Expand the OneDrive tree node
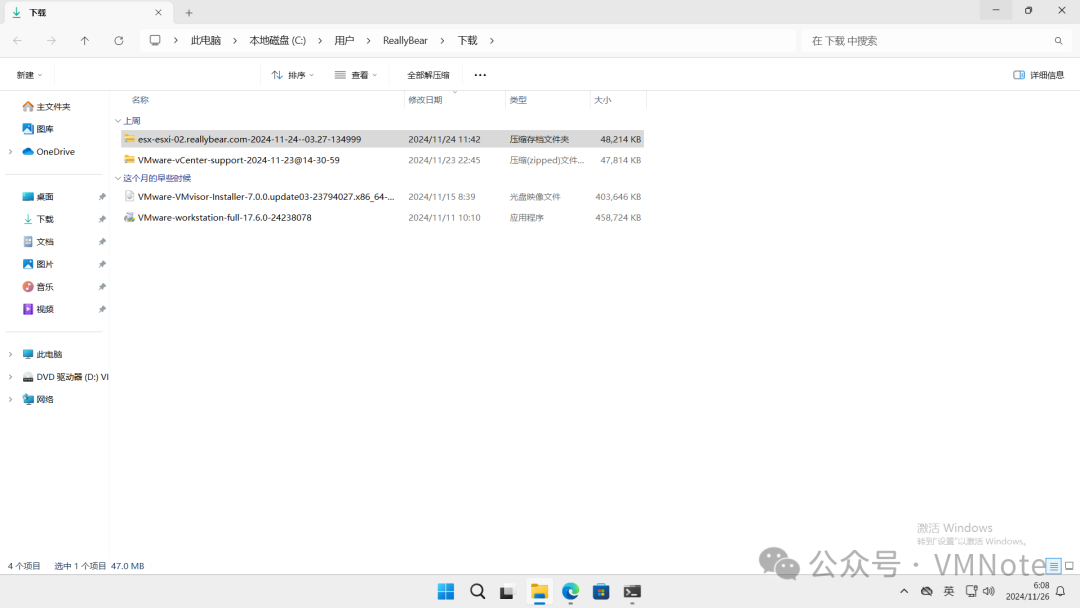1080x608 pixels. coord(10,151)
